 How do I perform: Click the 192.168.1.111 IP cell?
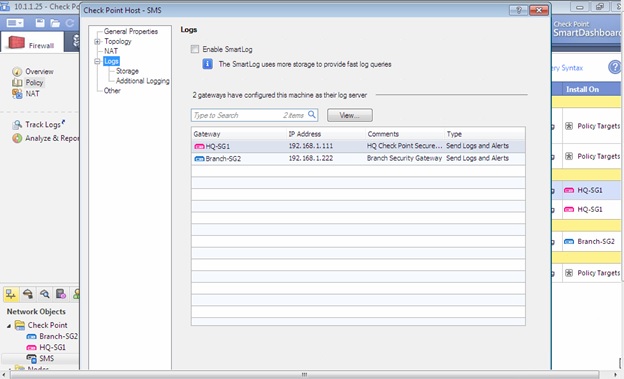tap(311, 146)
